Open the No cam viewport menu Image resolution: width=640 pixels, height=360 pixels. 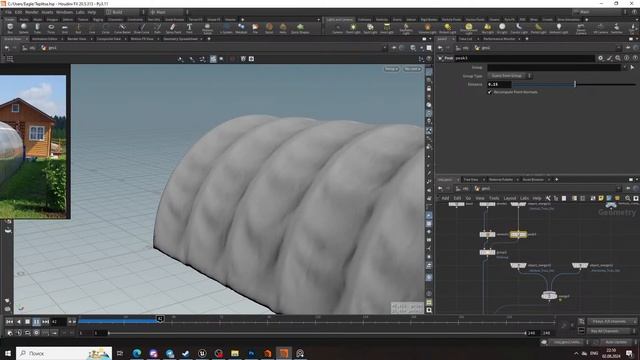412,69
